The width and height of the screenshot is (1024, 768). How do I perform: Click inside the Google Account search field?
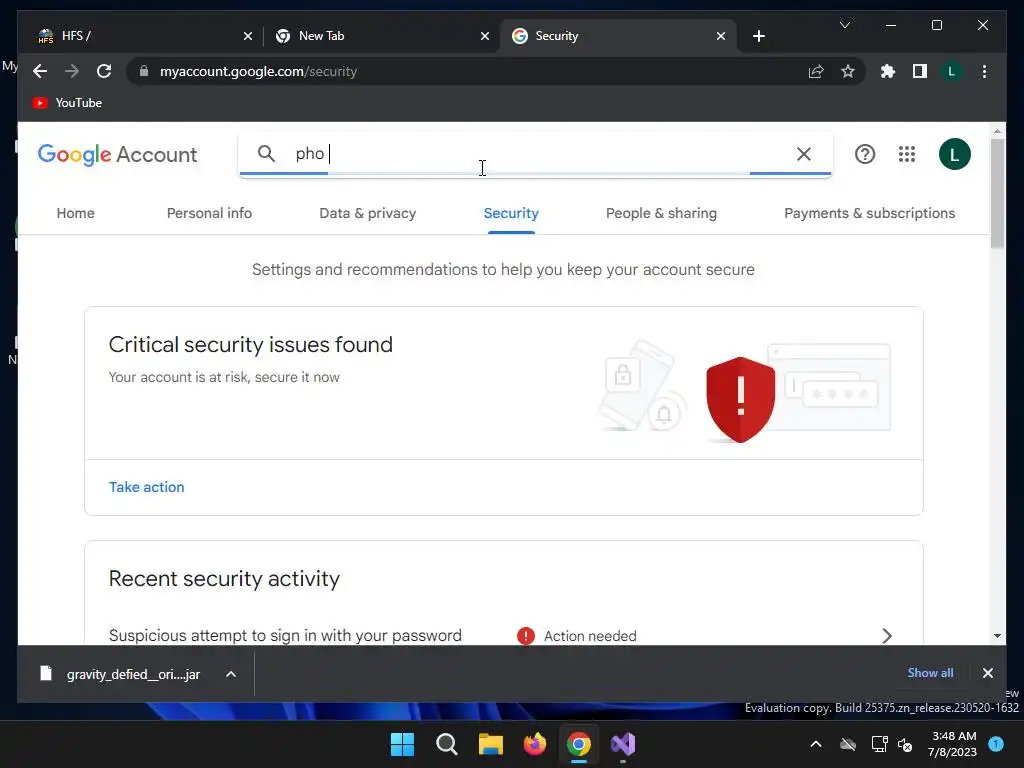pos(536,154)
